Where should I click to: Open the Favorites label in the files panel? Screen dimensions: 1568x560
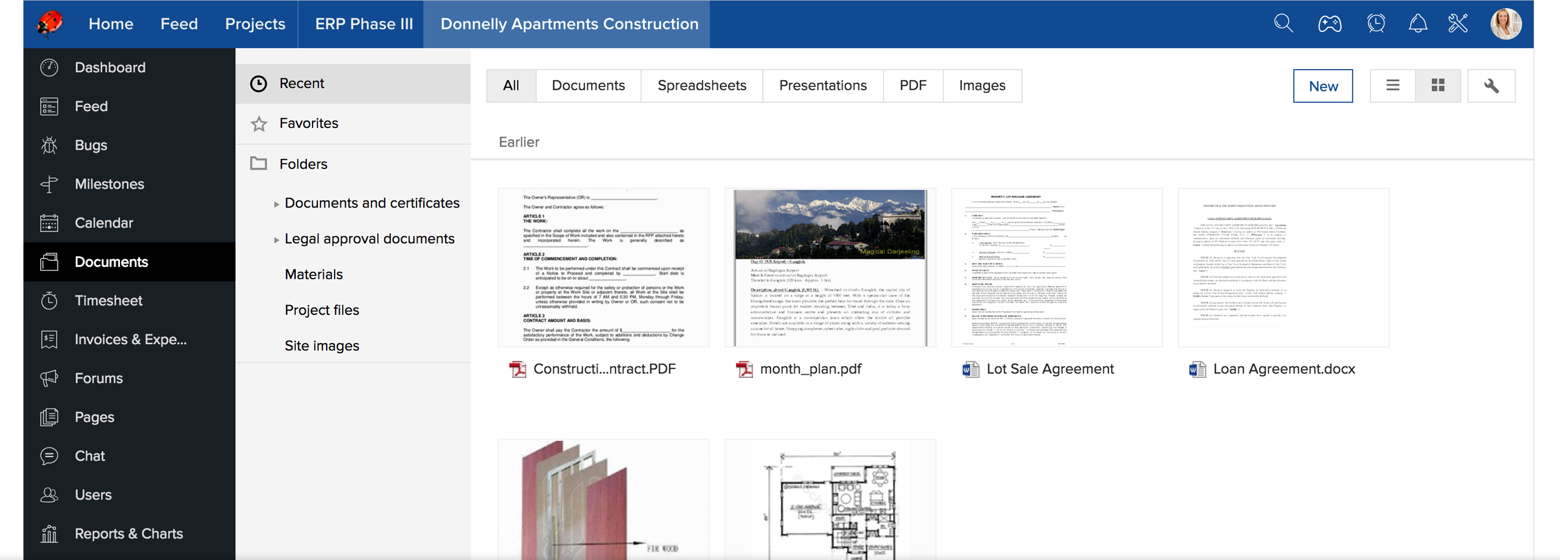[309, 123]
